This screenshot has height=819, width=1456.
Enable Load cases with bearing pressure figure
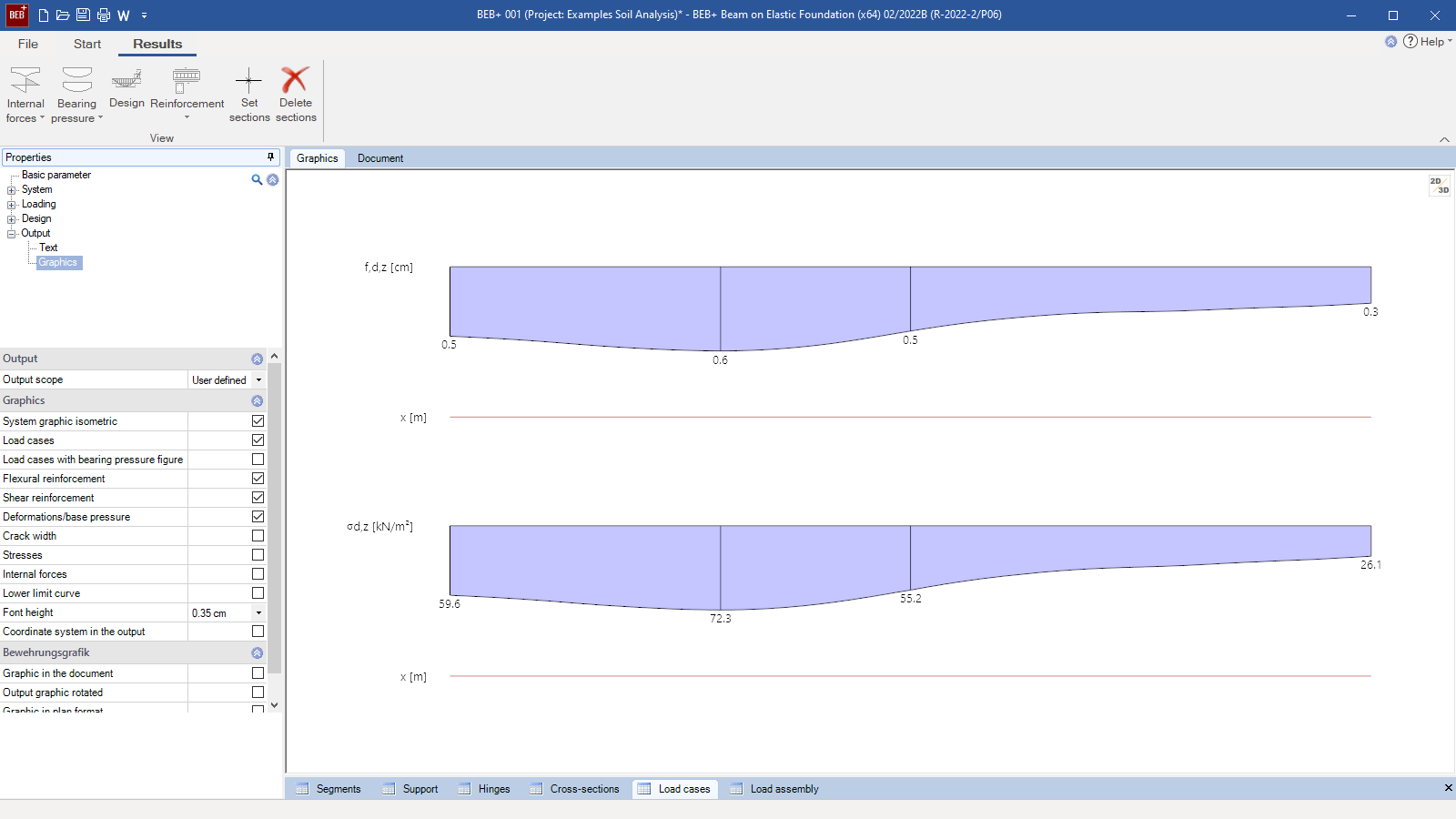[x=258, y=460]
